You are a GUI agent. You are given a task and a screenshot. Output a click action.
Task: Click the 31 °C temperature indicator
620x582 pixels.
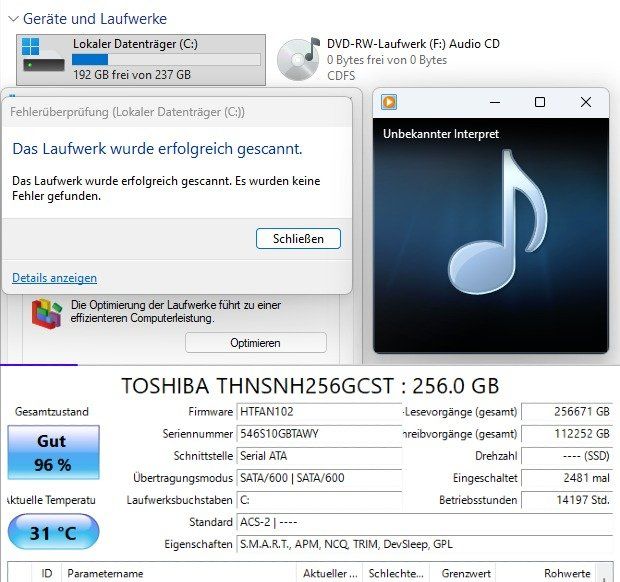(x=53, y=532)
